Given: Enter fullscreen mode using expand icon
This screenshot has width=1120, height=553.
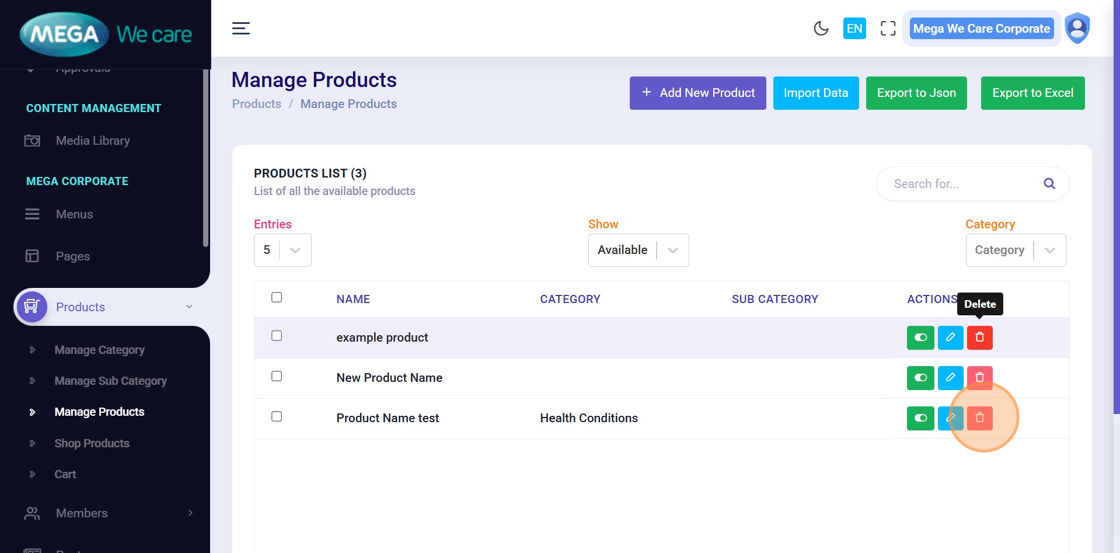Looking at the screenshot, I should 888,28.
